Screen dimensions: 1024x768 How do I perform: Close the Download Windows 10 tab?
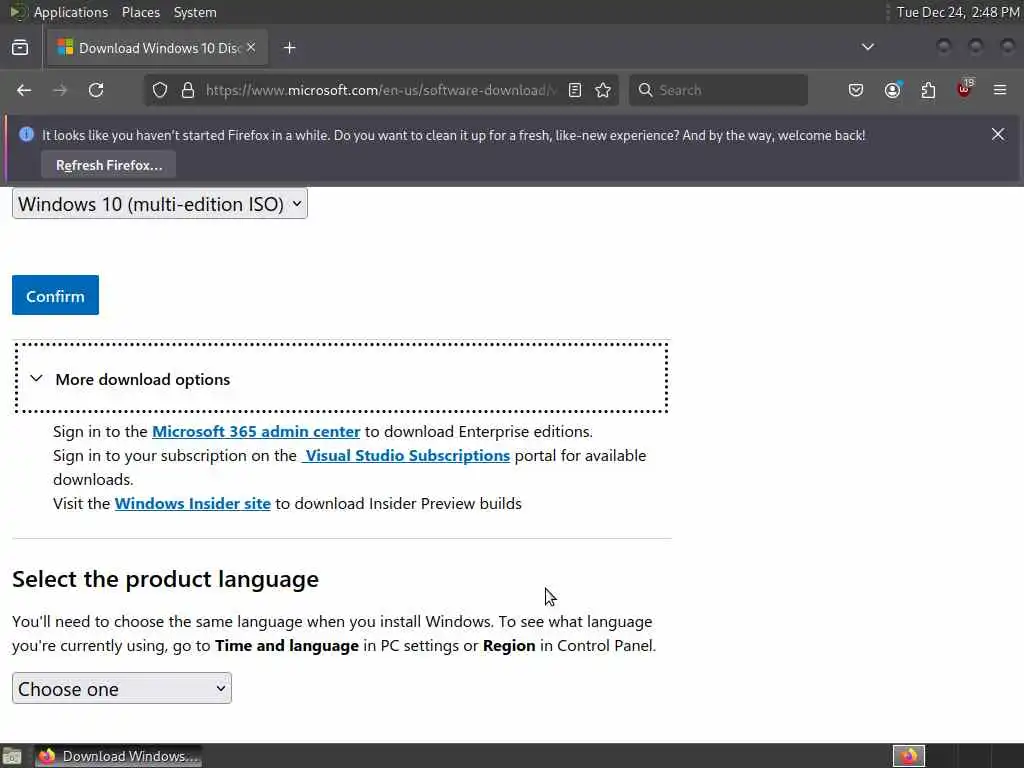[251, 48]
